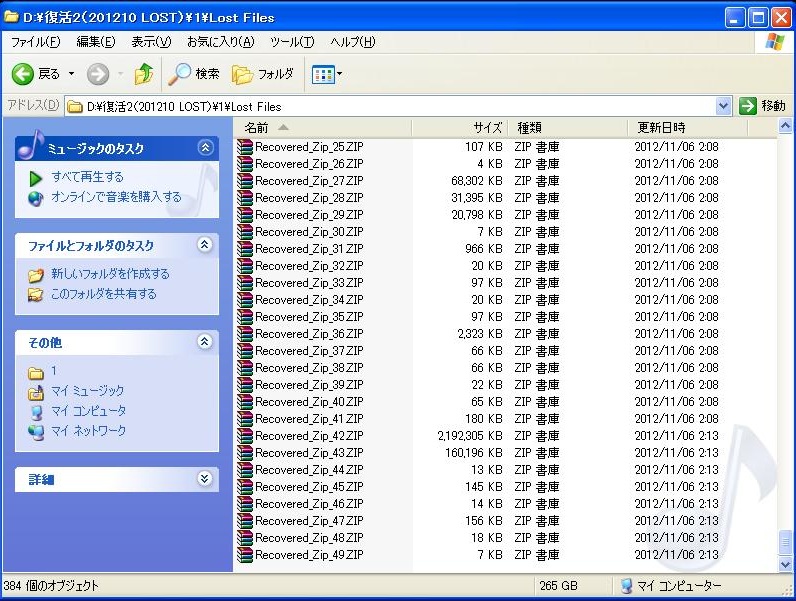
Task: Click the すべて再生する link
Action: [x=87, y=177]
